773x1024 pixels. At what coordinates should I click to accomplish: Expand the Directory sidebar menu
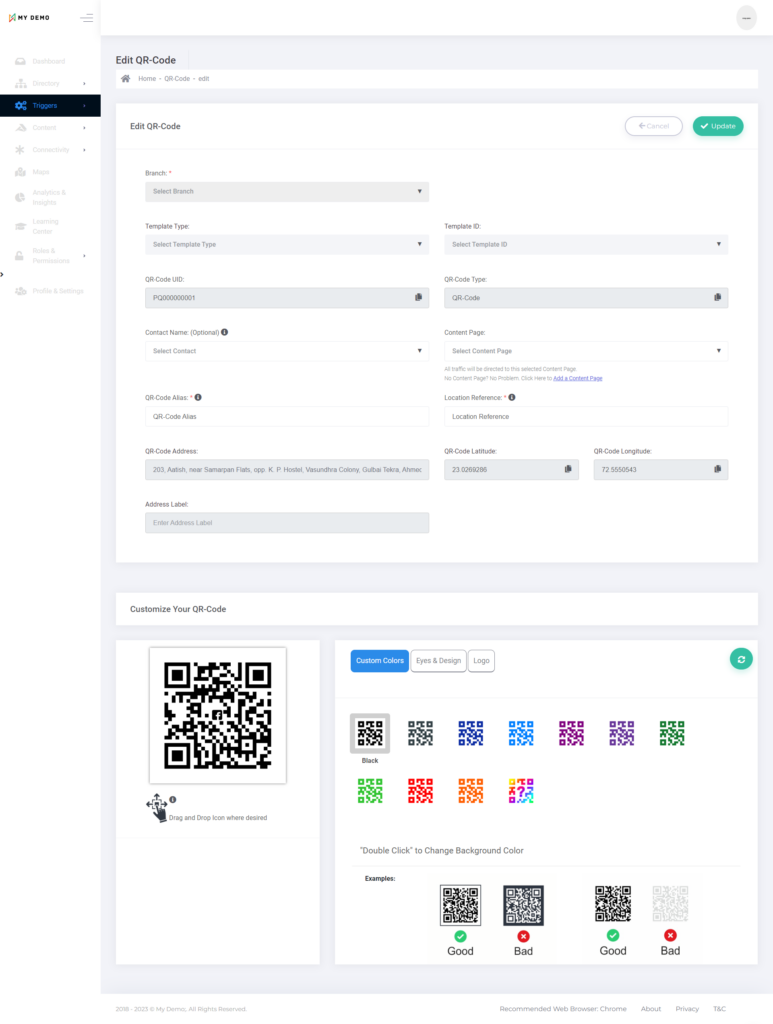[x=50, y=84]
